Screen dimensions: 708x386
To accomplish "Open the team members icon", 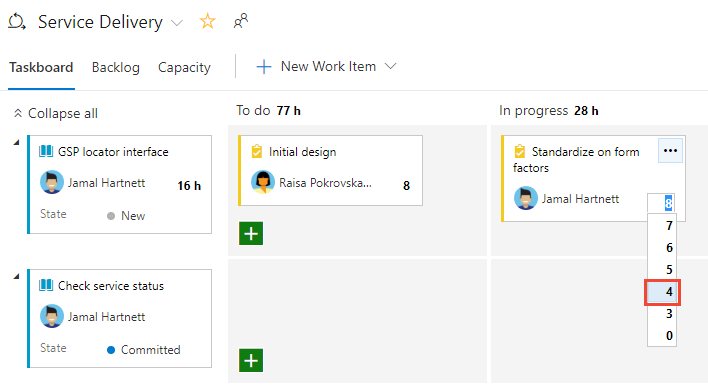I will 240,21.
